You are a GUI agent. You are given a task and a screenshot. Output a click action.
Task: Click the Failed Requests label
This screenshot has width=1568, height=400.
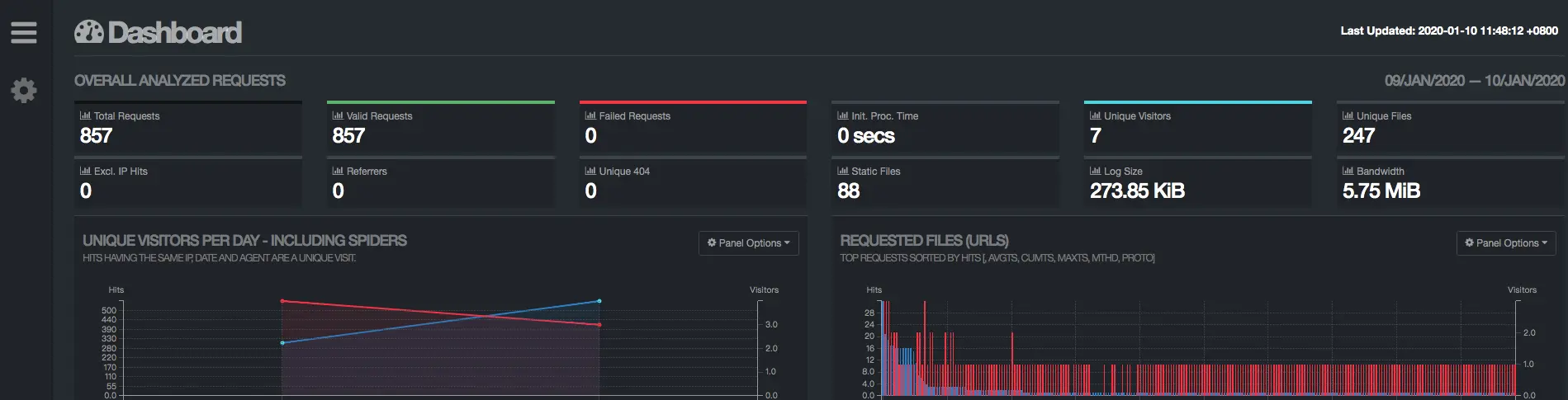pos(635,115)
